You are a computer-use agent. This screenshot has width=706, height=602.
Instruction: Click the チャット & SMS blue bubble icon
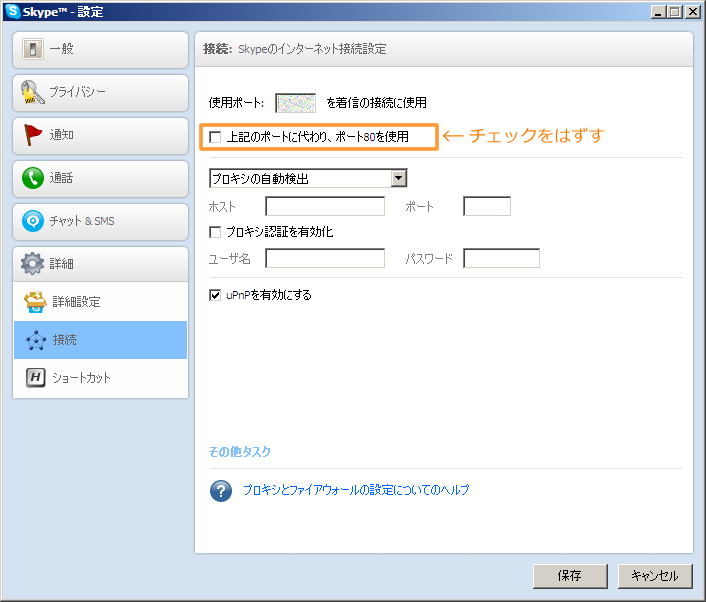point(33,221)
